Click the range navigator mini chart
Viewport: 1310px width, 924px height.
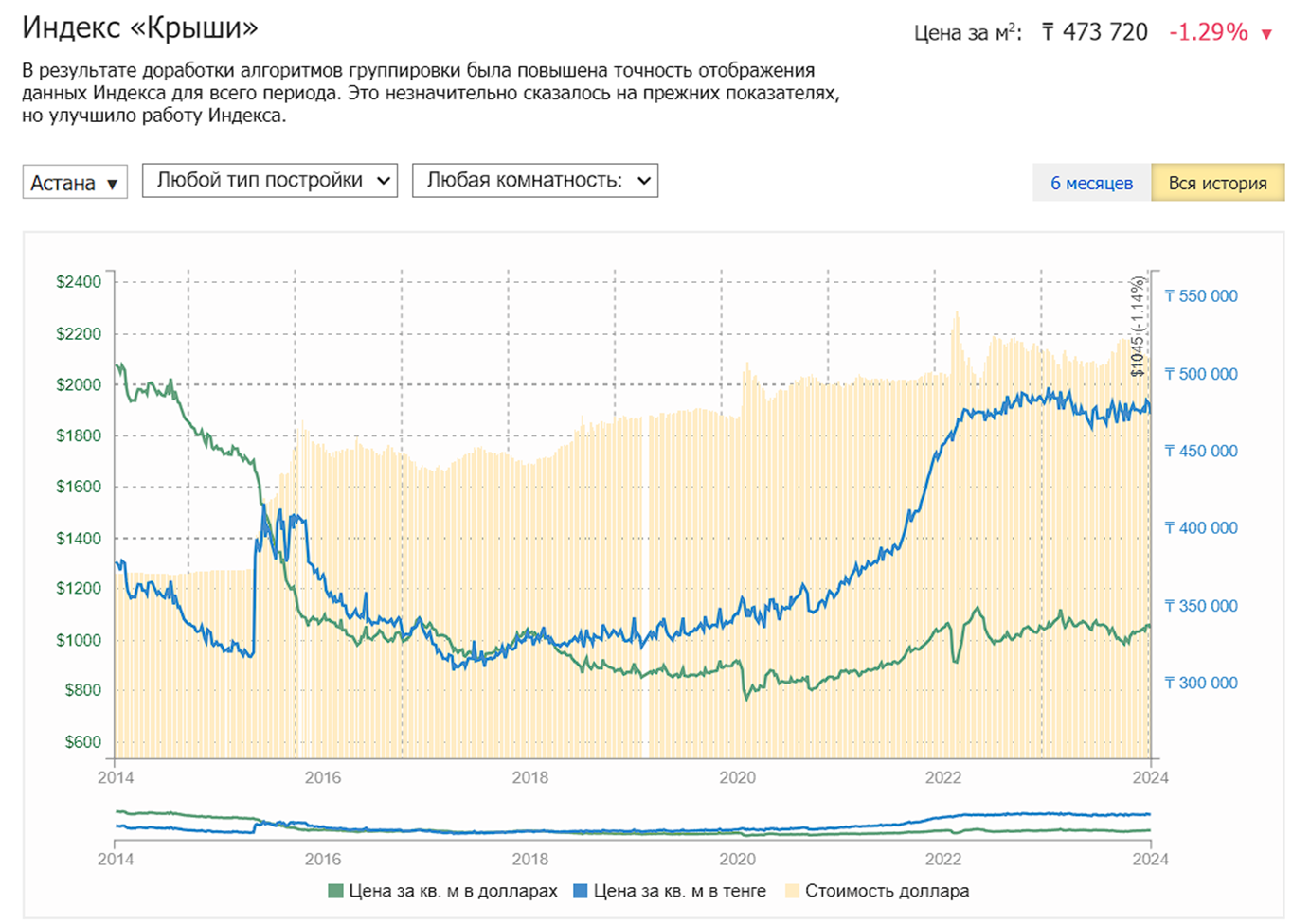pyautogui.click(x=633, y=824)
